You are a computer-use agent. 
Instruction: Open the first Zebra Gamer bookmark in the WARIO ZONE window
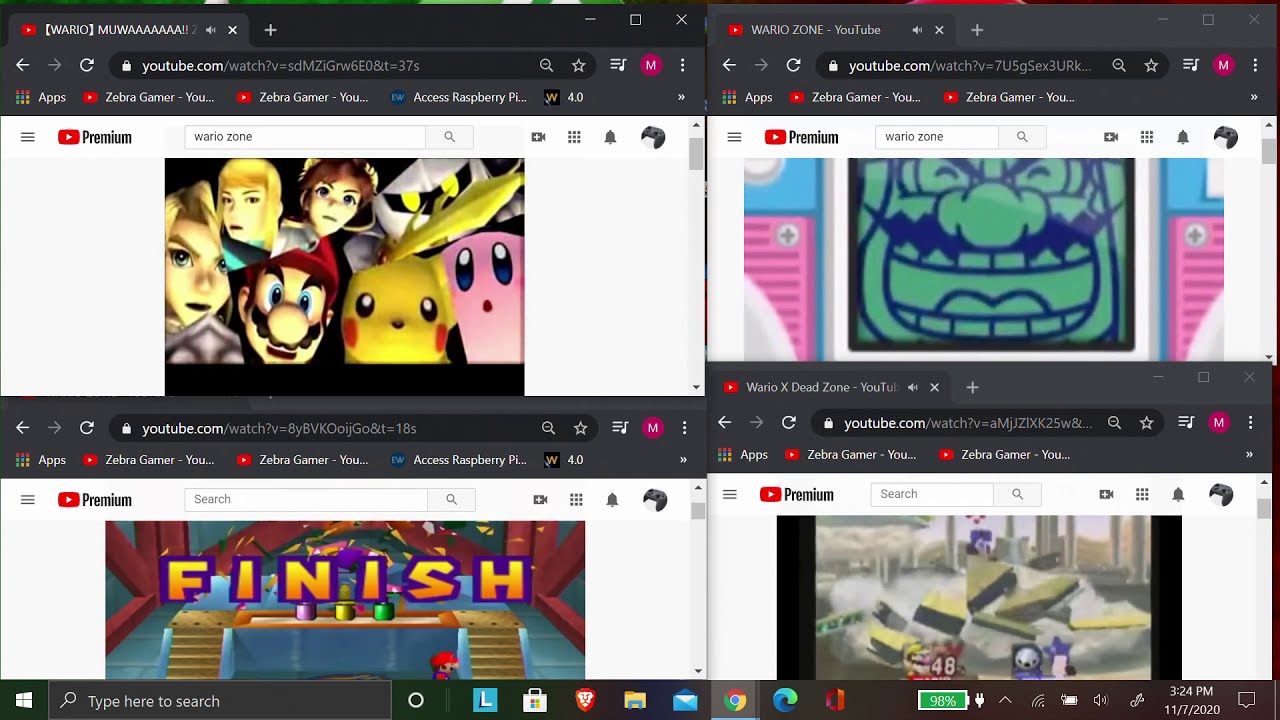(x=855, y=97)
